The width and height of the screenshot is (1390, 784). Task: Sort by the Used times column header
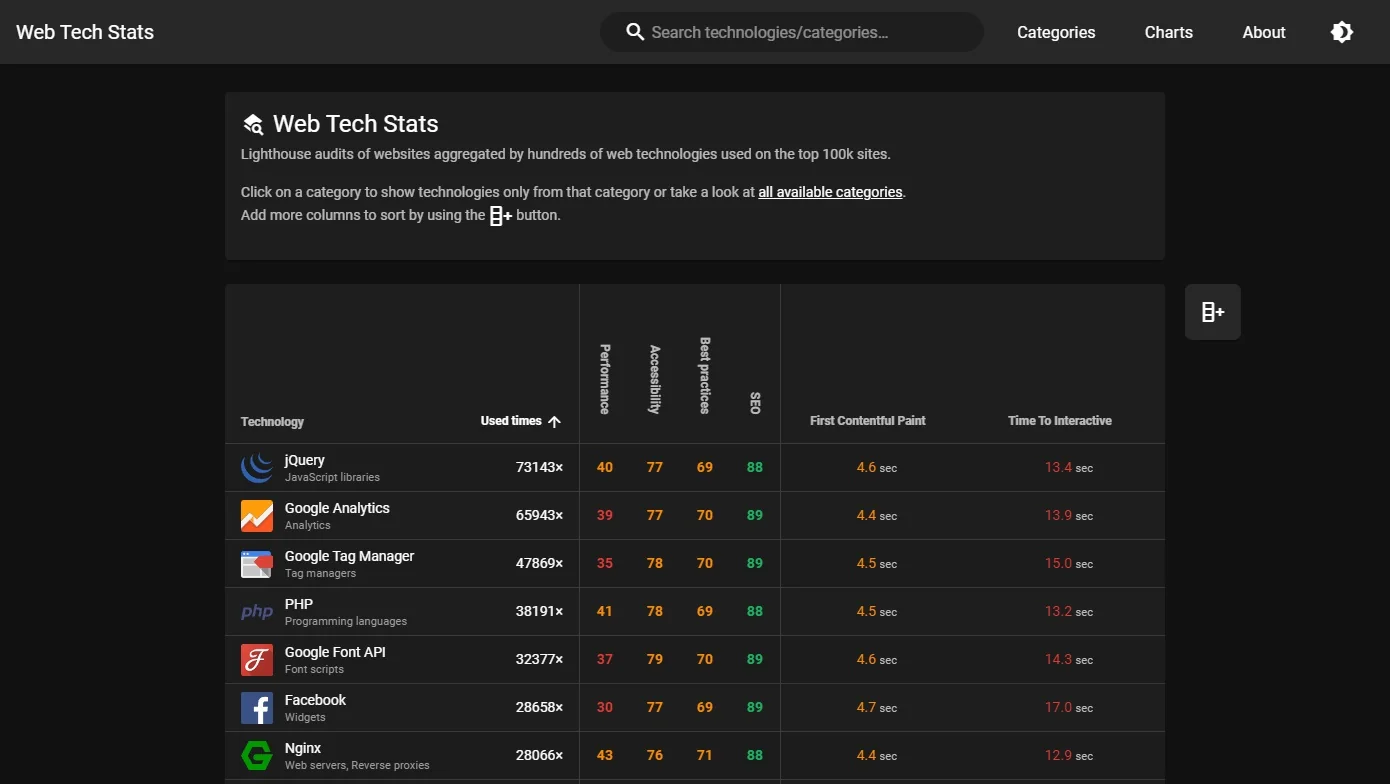(x=511, y=421)
